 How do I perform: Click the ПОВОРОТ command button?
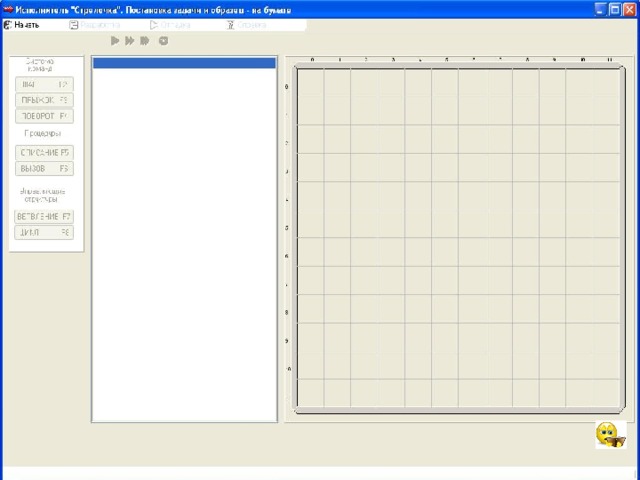44,116
